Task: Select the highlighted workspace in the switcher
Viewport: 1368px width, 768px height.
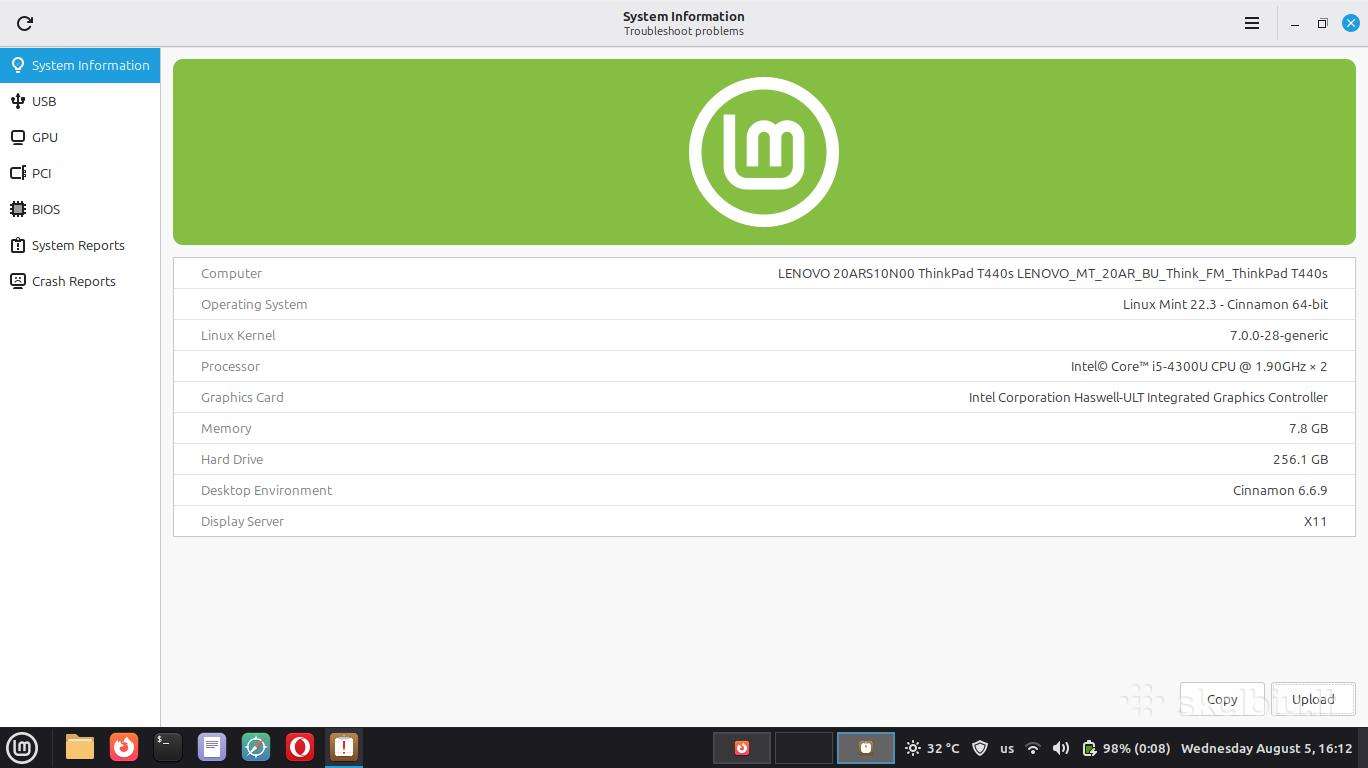Action: click(866, 747)
